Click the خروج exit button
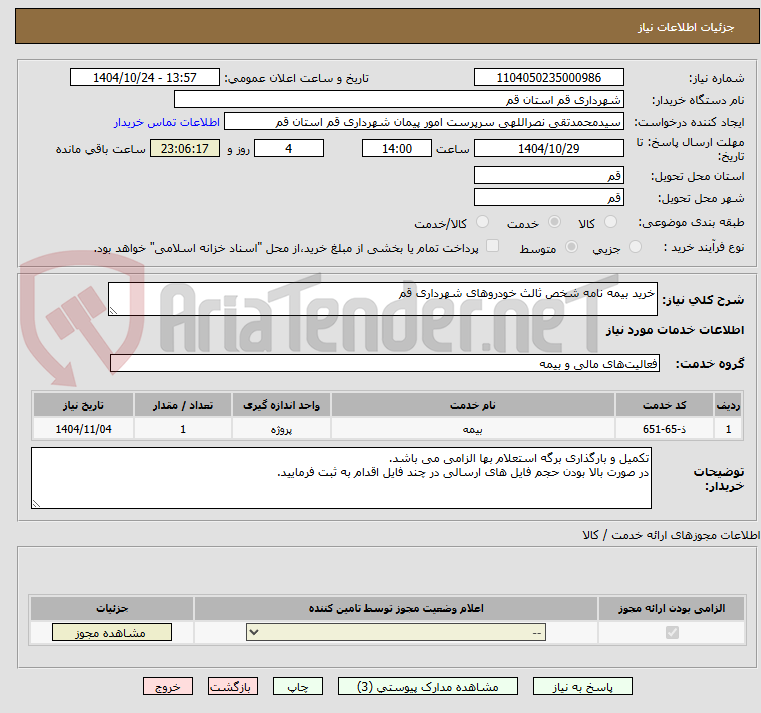This screenshot has width=761, height=713. [168, 687]
